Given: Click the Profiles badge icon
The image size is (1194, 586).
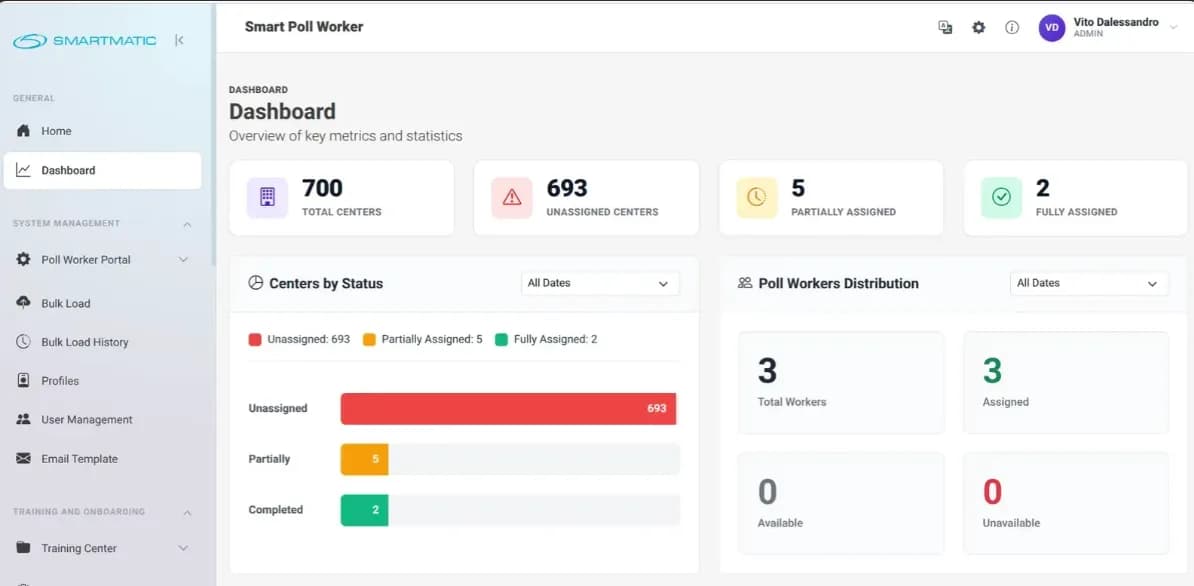Looking at the screenshot, I should point(24,381).
